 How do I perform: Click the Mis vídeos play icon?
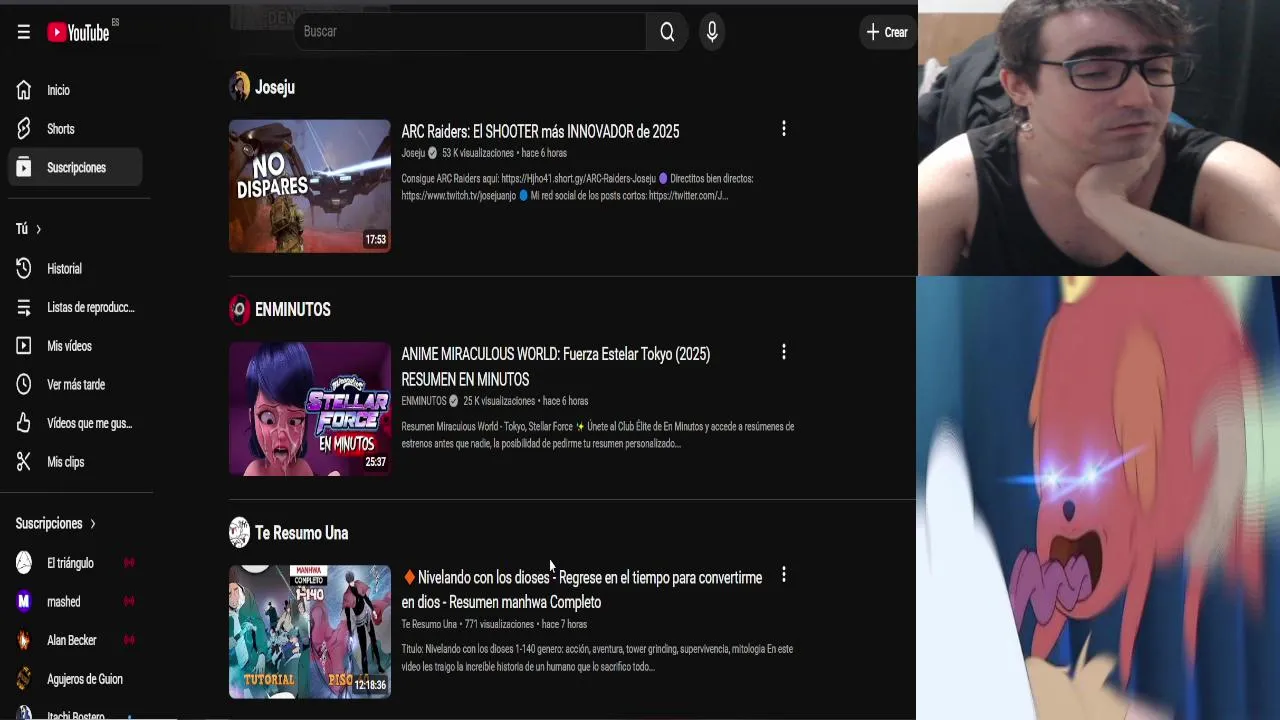click(24, 346)
